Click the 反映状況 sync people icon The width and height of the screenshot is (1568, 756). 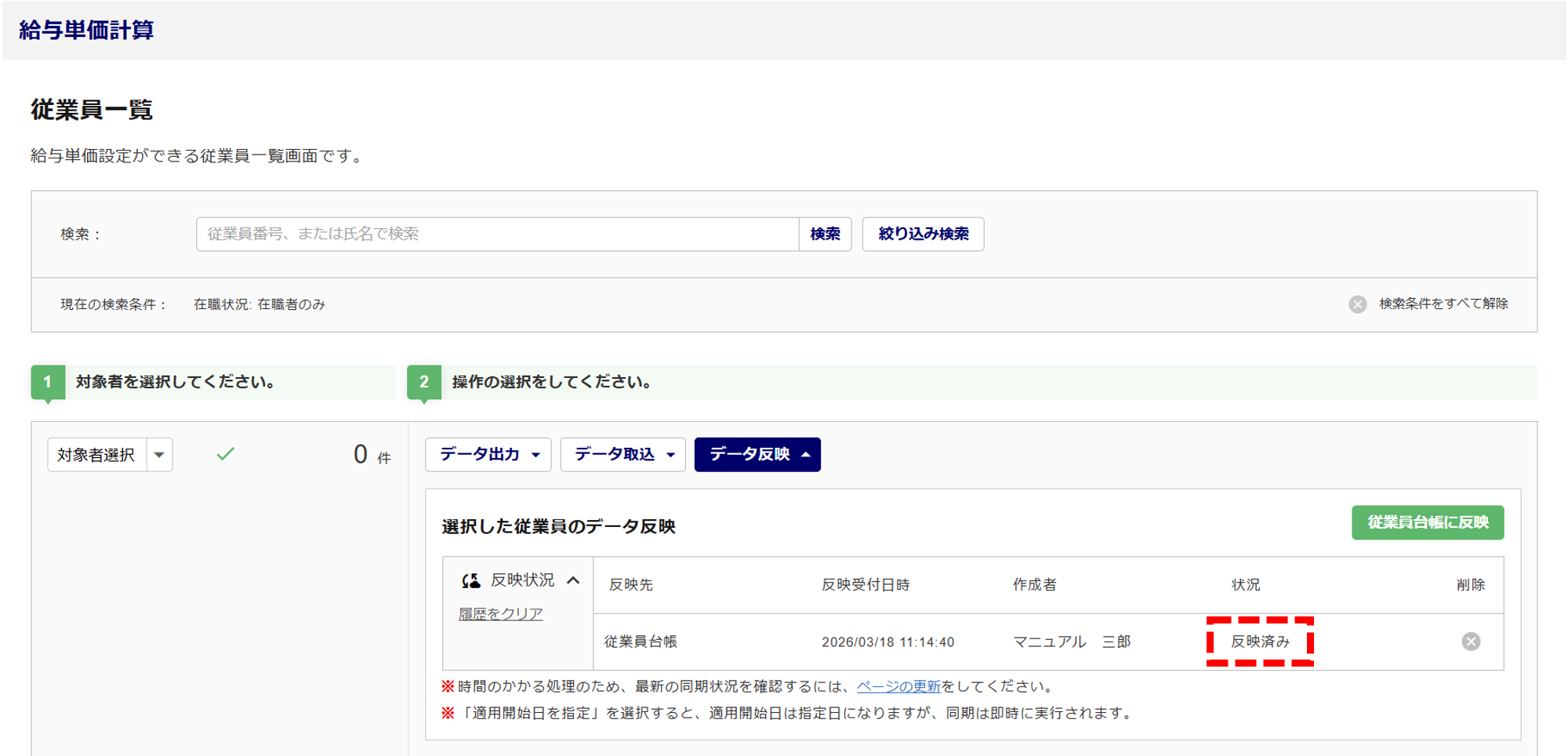click(x=470, y=580)
